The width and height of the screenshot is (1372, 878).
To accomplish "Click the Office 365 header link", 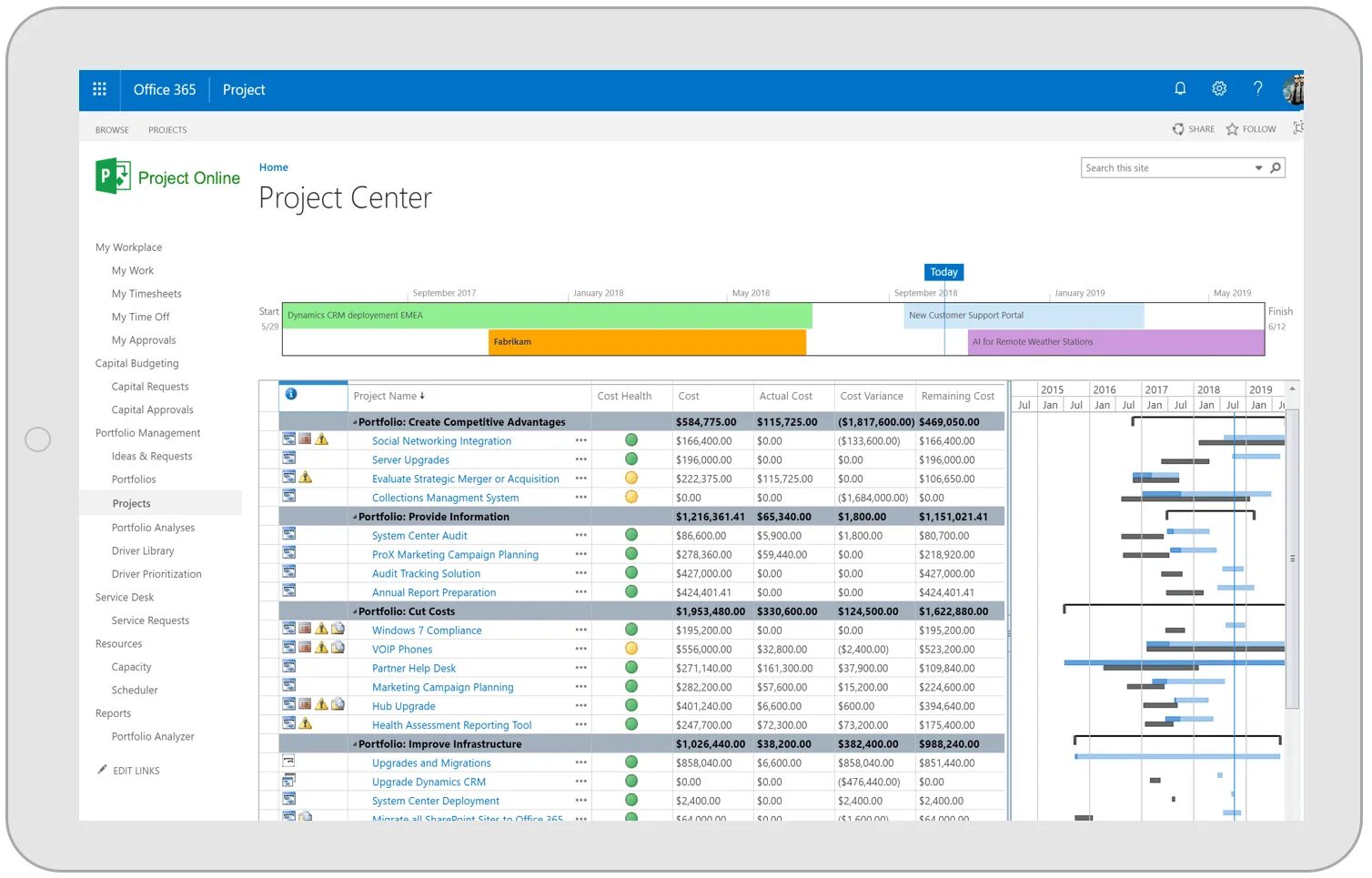I will [165, 89].
